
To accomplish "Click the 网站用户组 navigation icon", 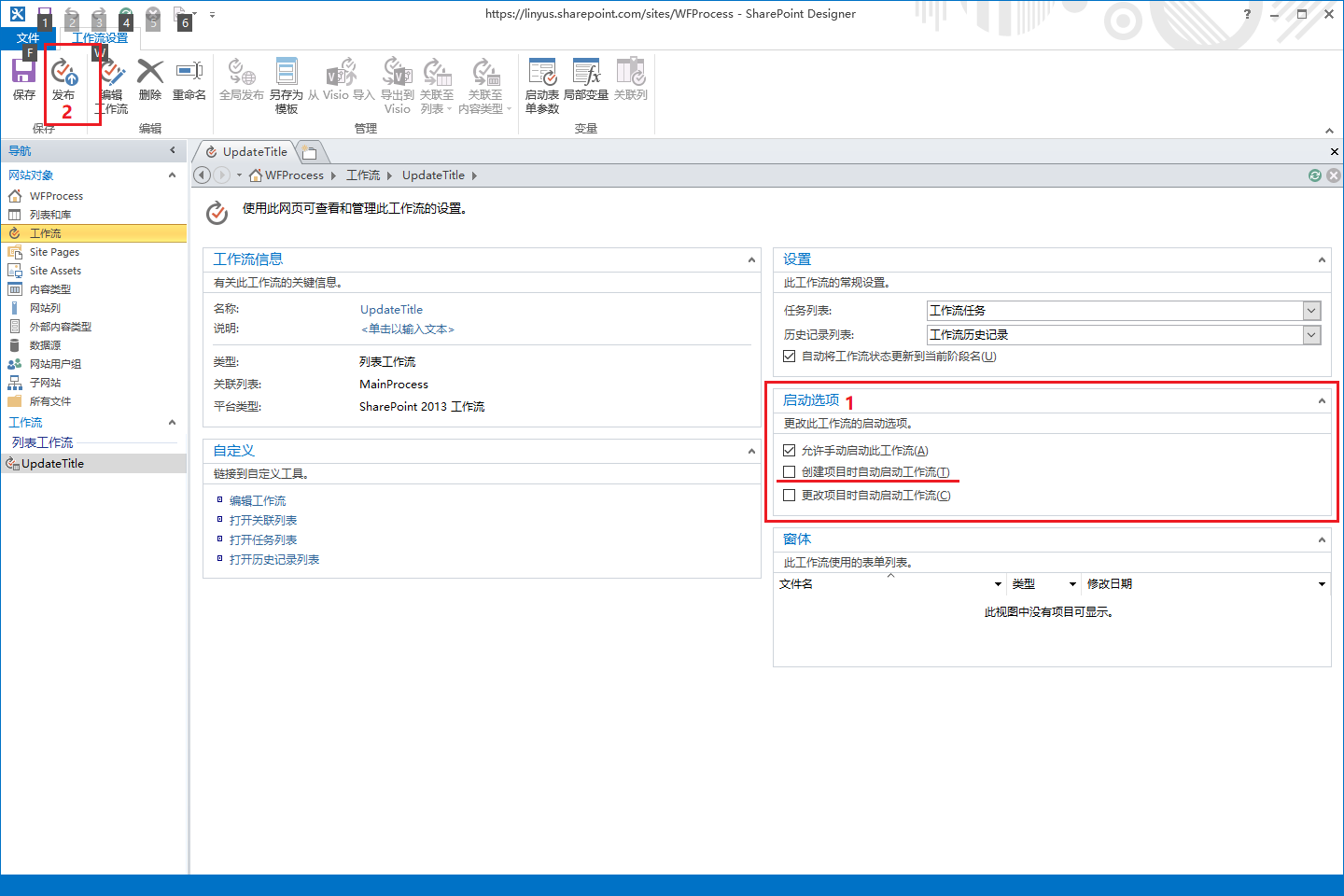I will 15,364.
